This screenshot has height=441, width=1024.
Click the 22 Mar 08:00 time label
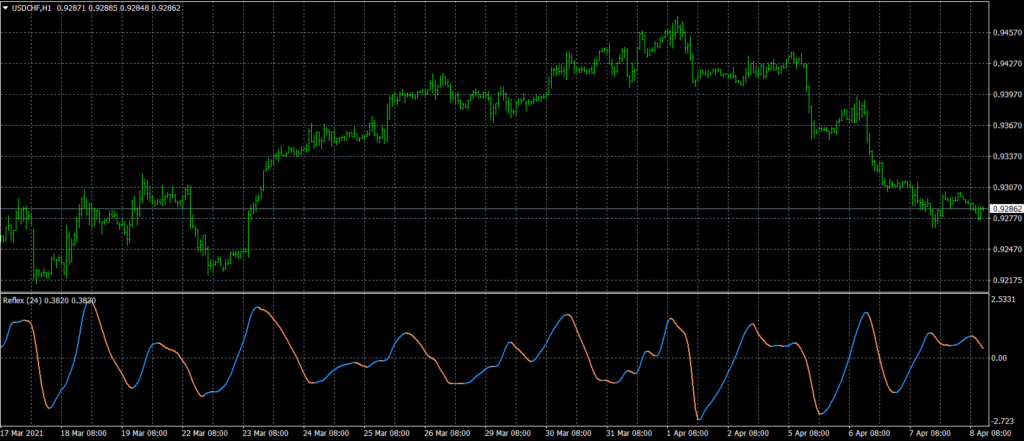[205, 433]
